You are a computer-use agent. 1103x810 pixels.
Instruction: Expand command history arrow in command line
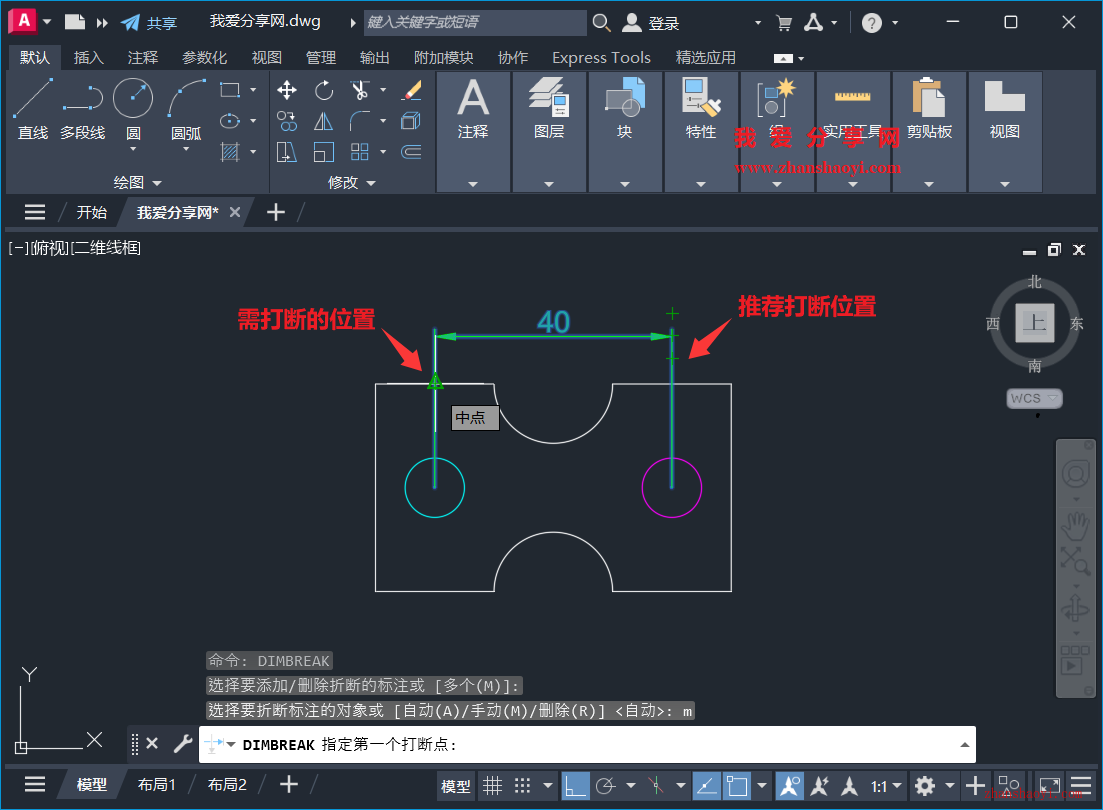click(964, 745)
